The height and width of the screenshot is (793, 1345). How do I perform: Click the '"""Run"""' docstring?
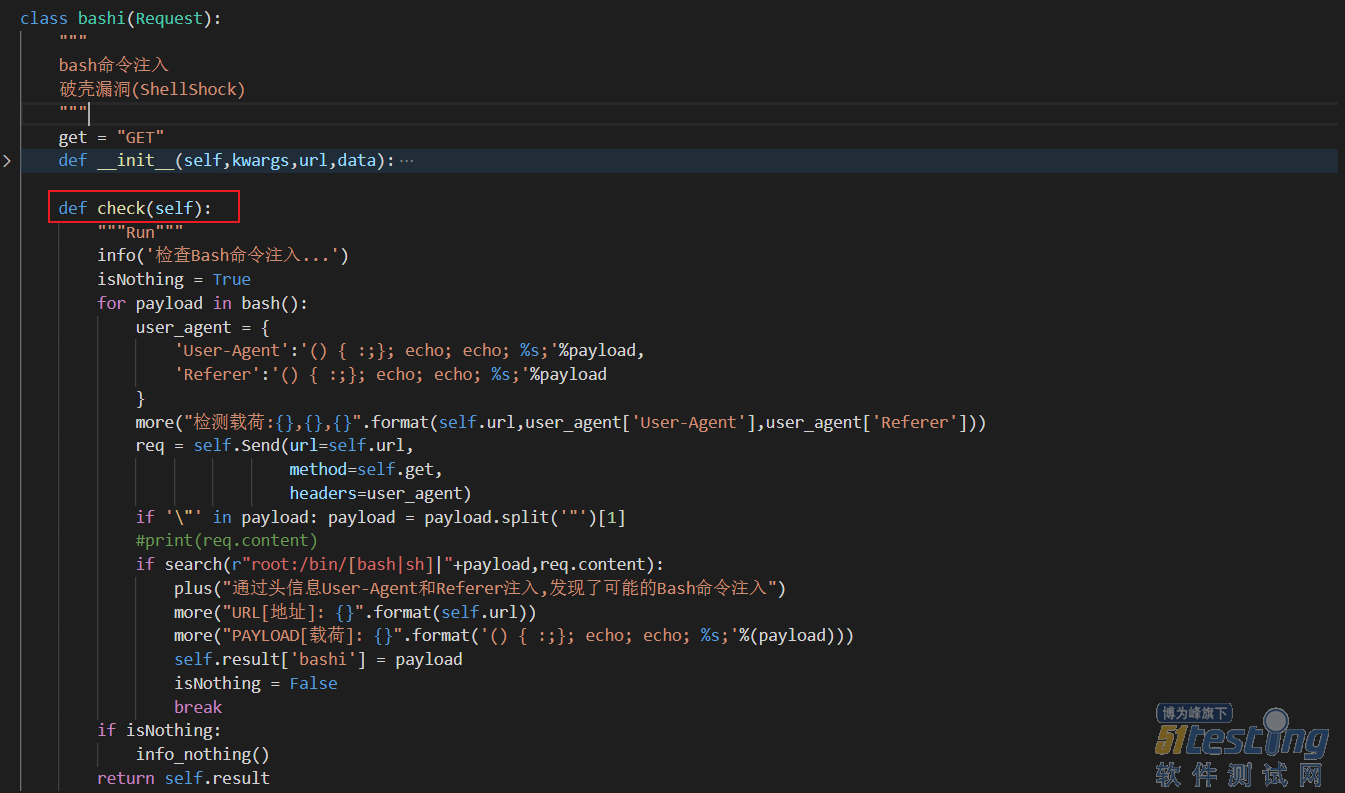(140, 232)
